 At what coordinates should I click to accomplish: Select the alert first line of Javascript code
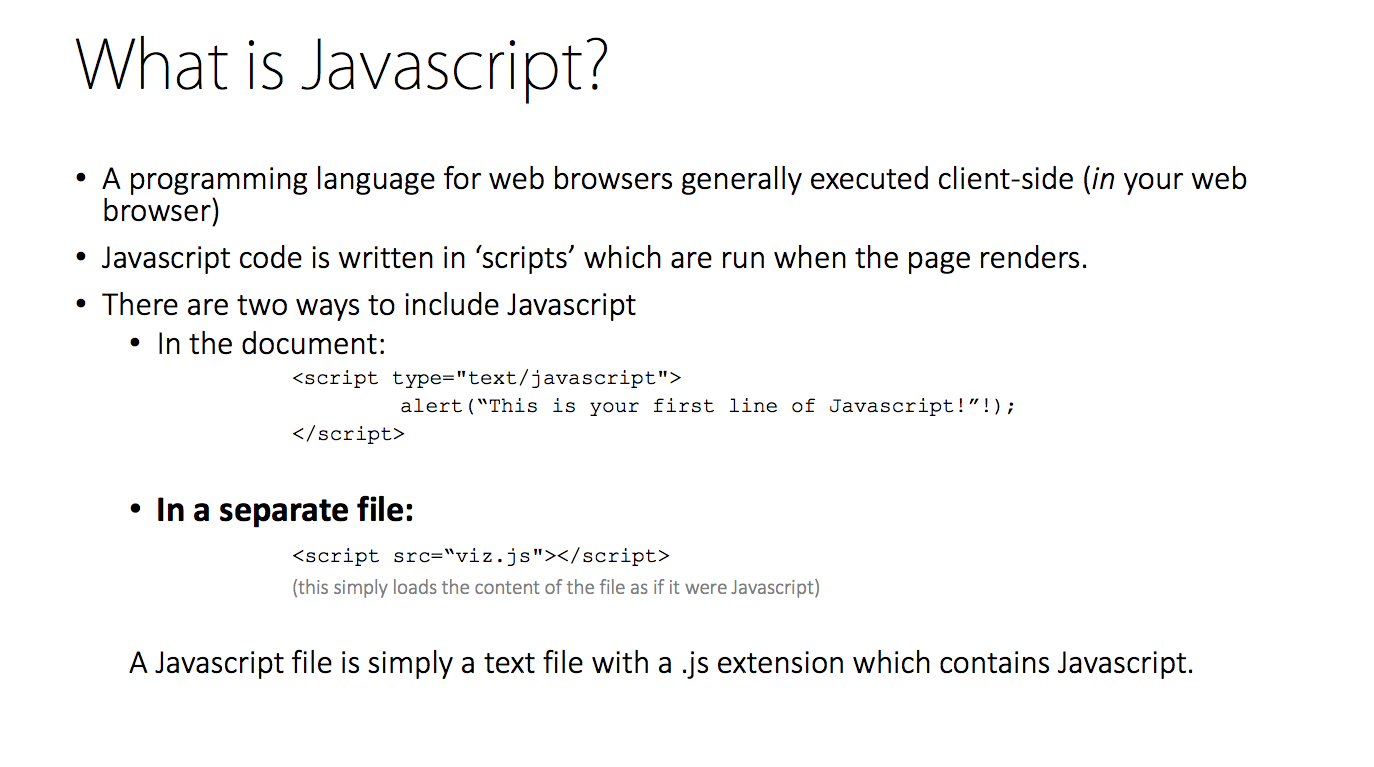click(x=708, y=406)
